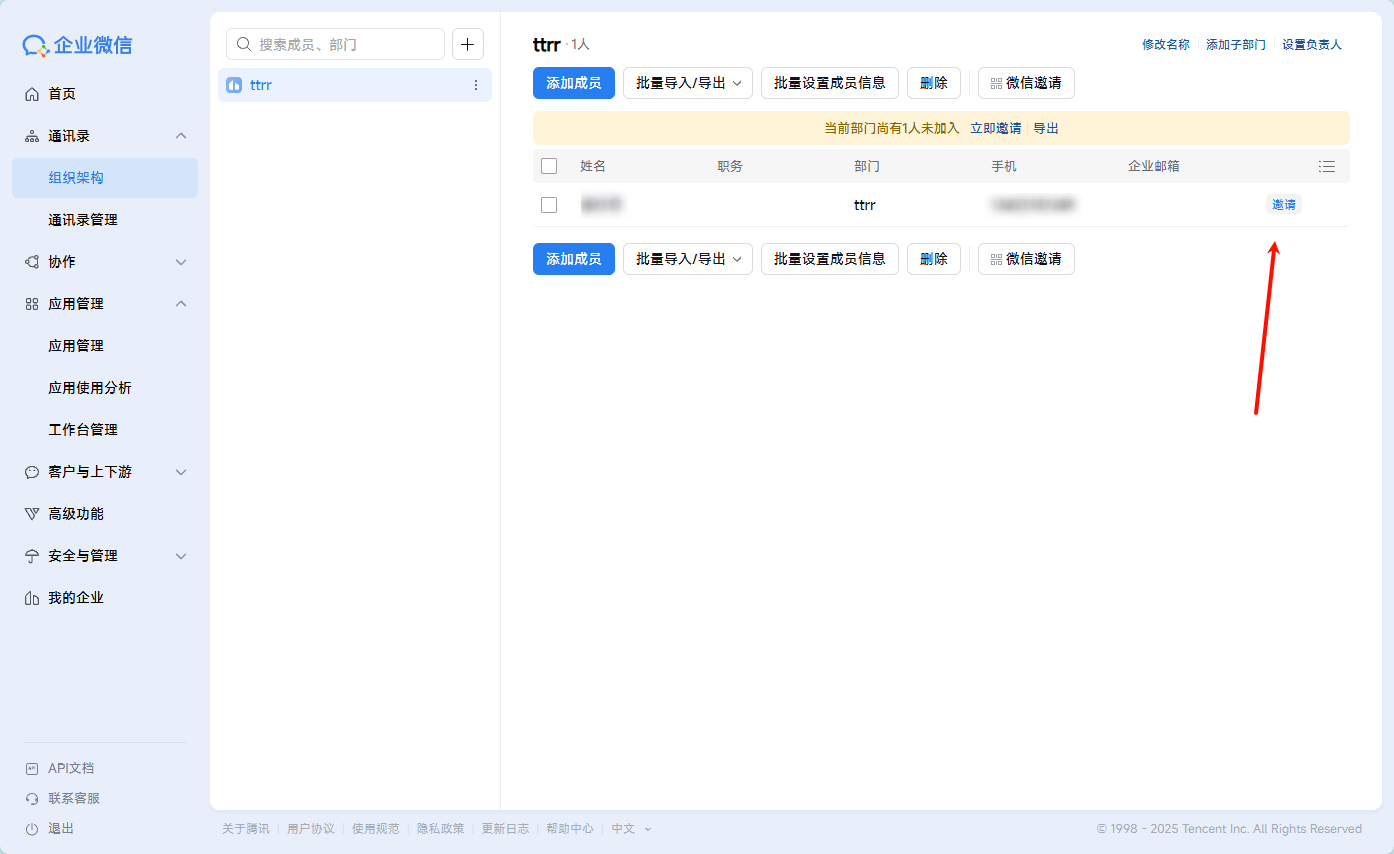Select 通讯录管理 in sidebar

click(83, 220)
